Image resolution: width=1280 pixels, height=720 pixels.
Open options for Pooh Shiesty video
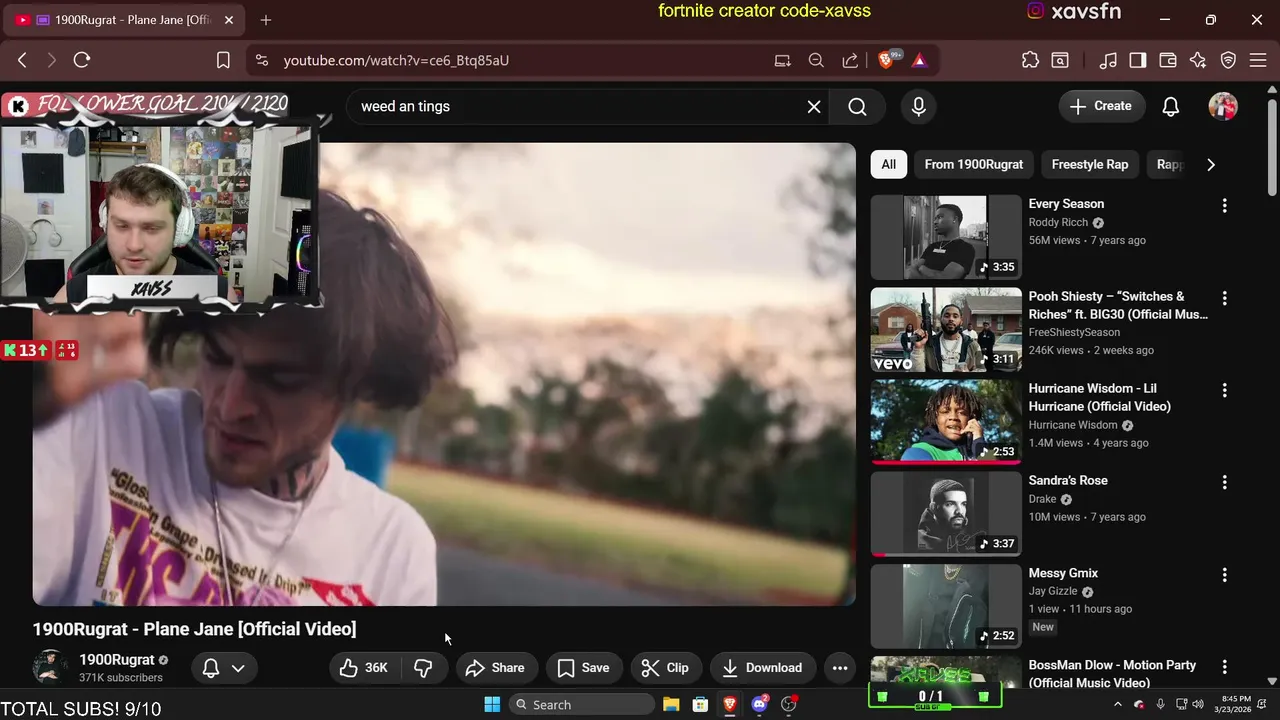1224,298
